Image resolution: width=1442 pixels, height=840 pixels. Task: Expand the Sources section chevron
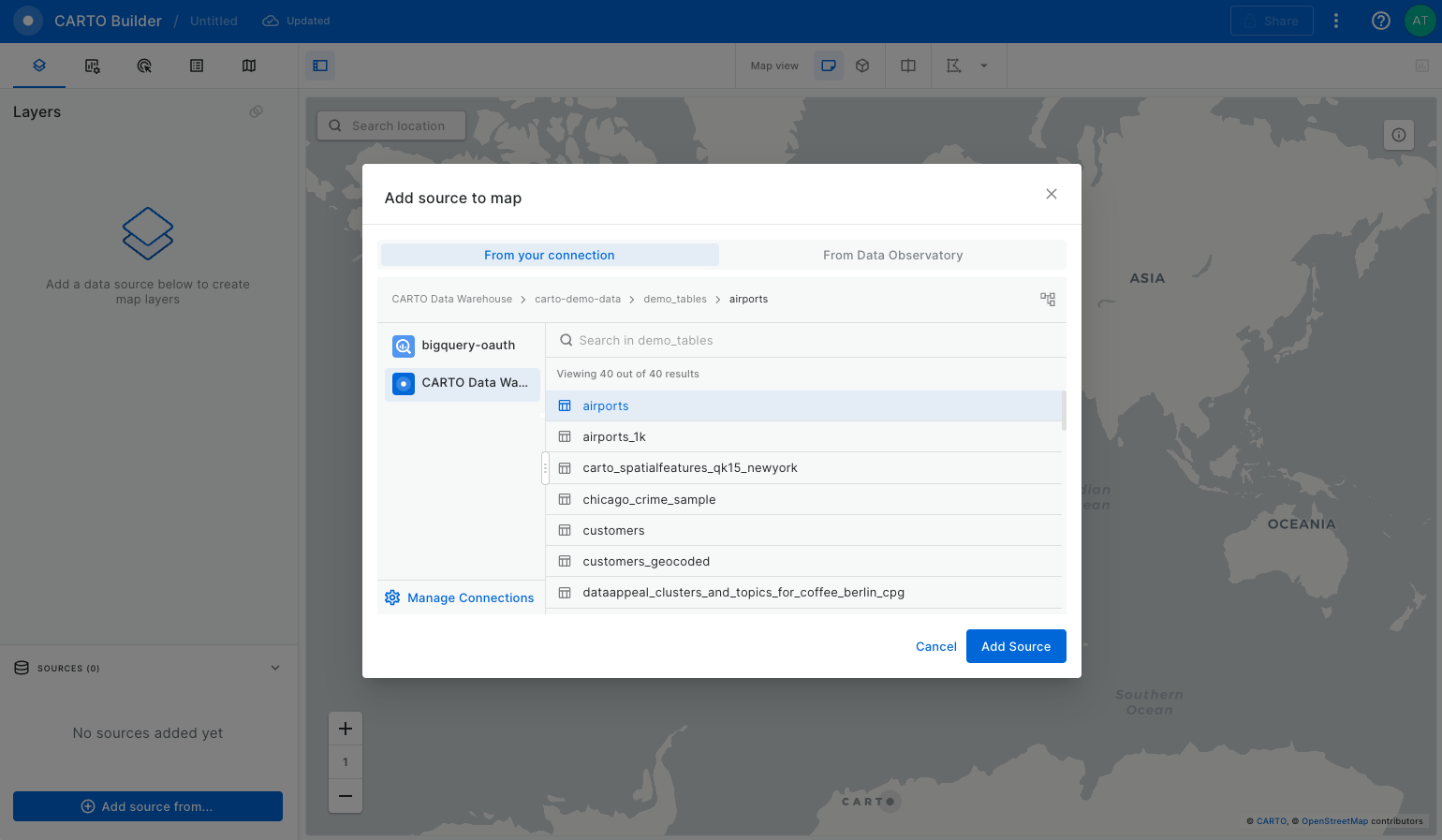coord(275,668)
